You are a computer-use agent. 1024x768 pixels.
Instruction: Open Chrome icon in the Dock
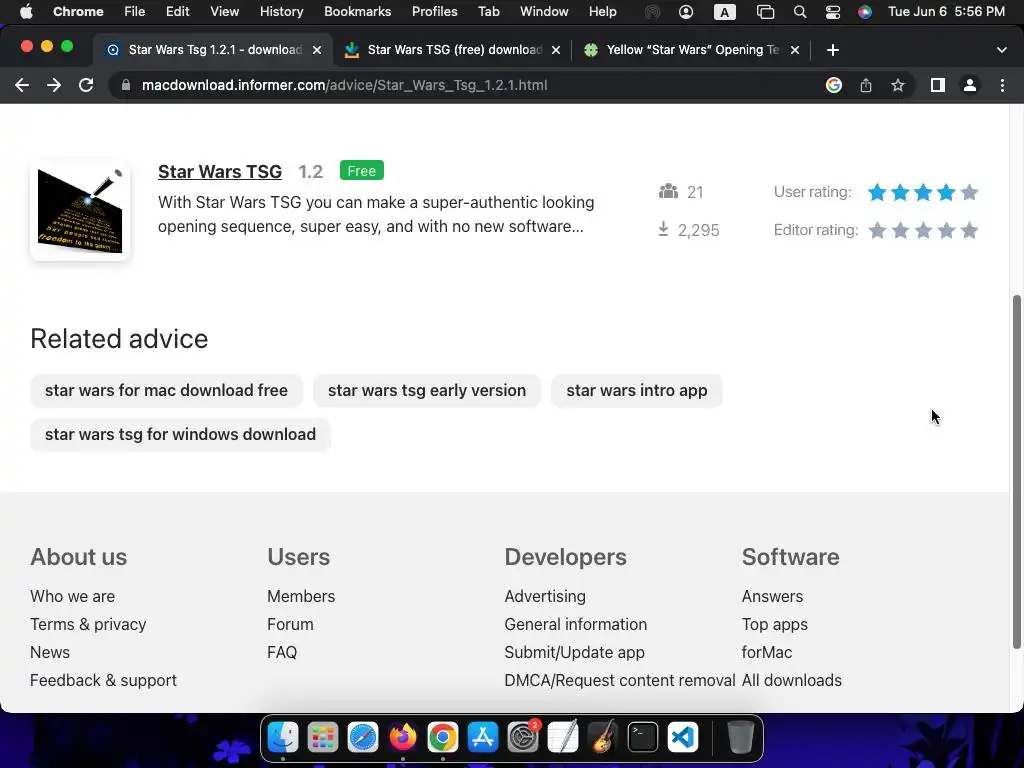pyautogui.click(x=443, y=737)
